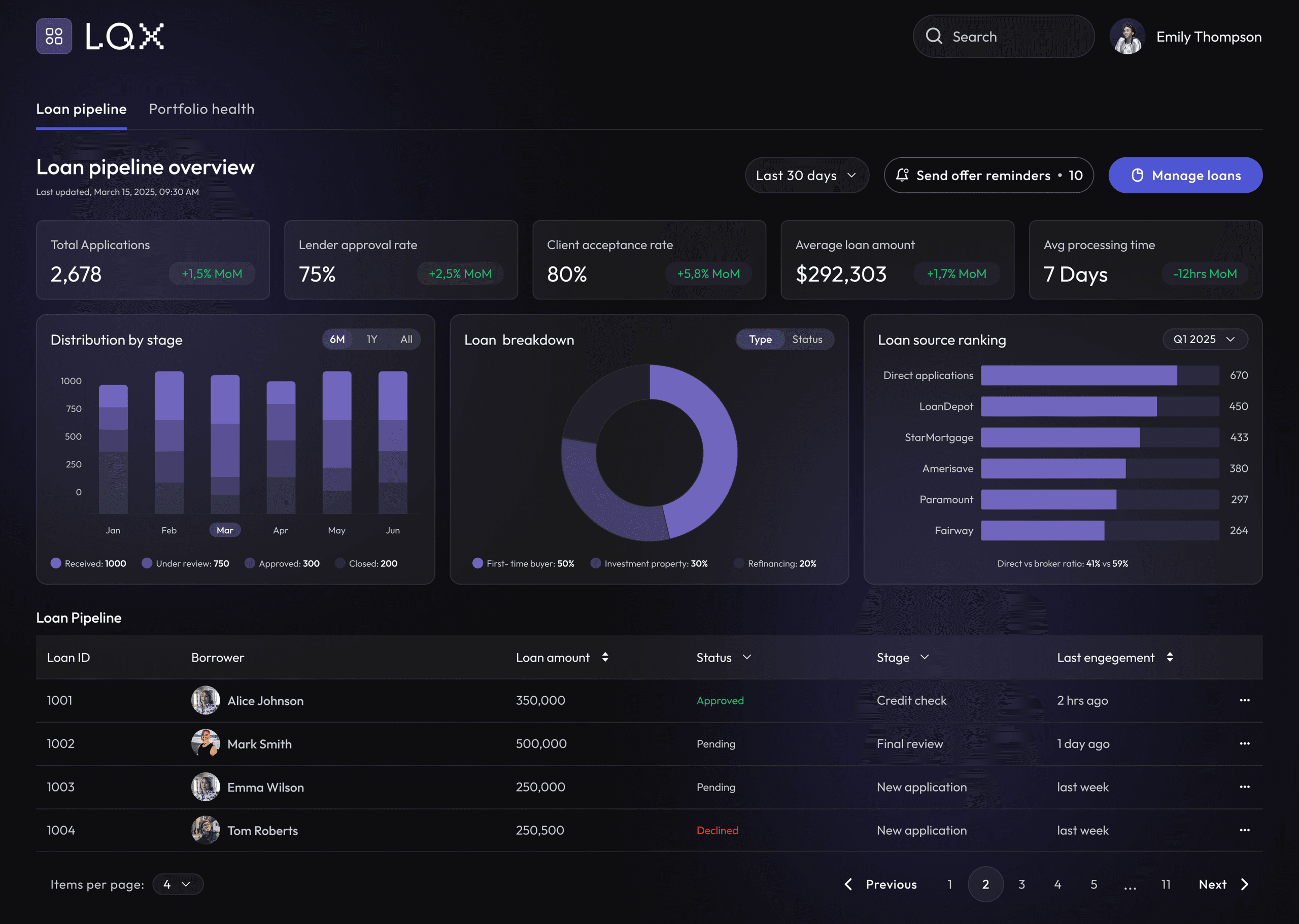
Task: Click in the Search field
Action: click(1004, 37)
